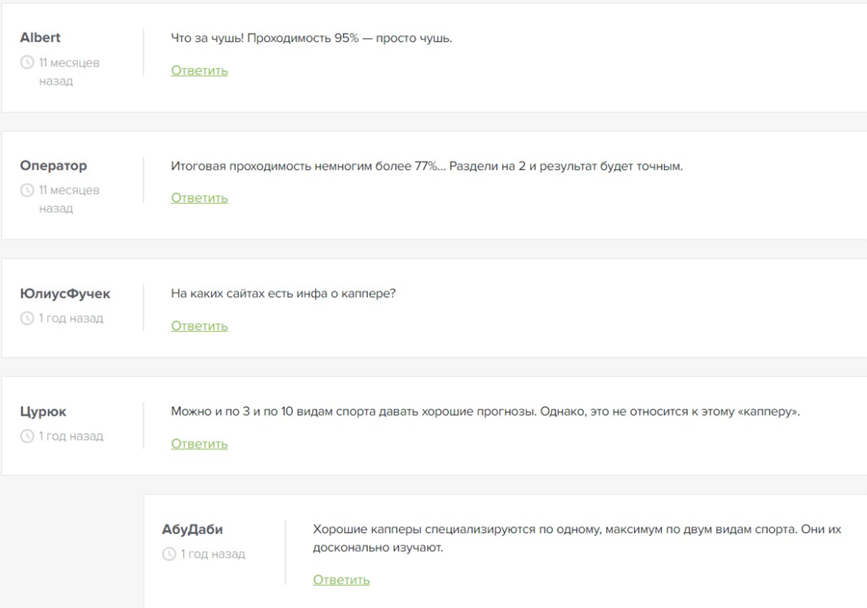The image size is (867, 608).
Task: Reply to ЮлиусФучек's question about capper
Action: click(199, 326)
